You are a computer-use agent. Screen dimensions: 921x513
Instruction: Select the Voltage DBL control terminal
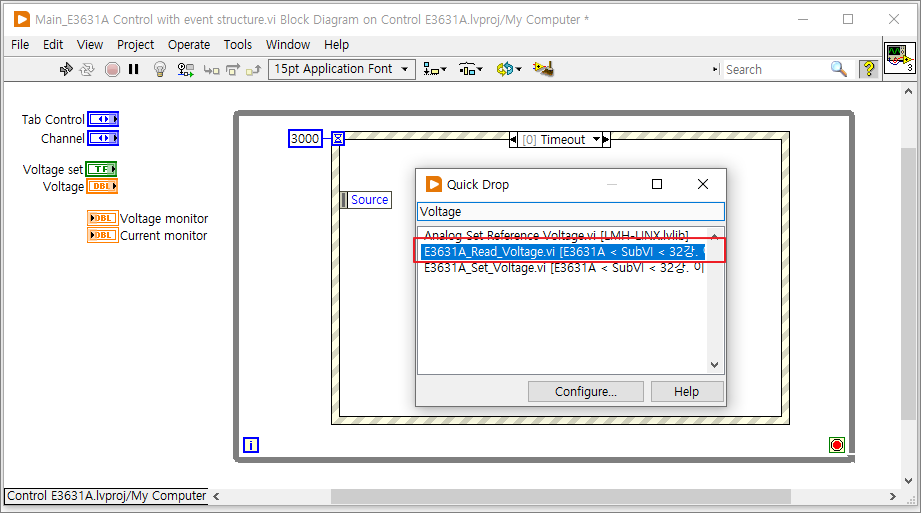point(102,186)
